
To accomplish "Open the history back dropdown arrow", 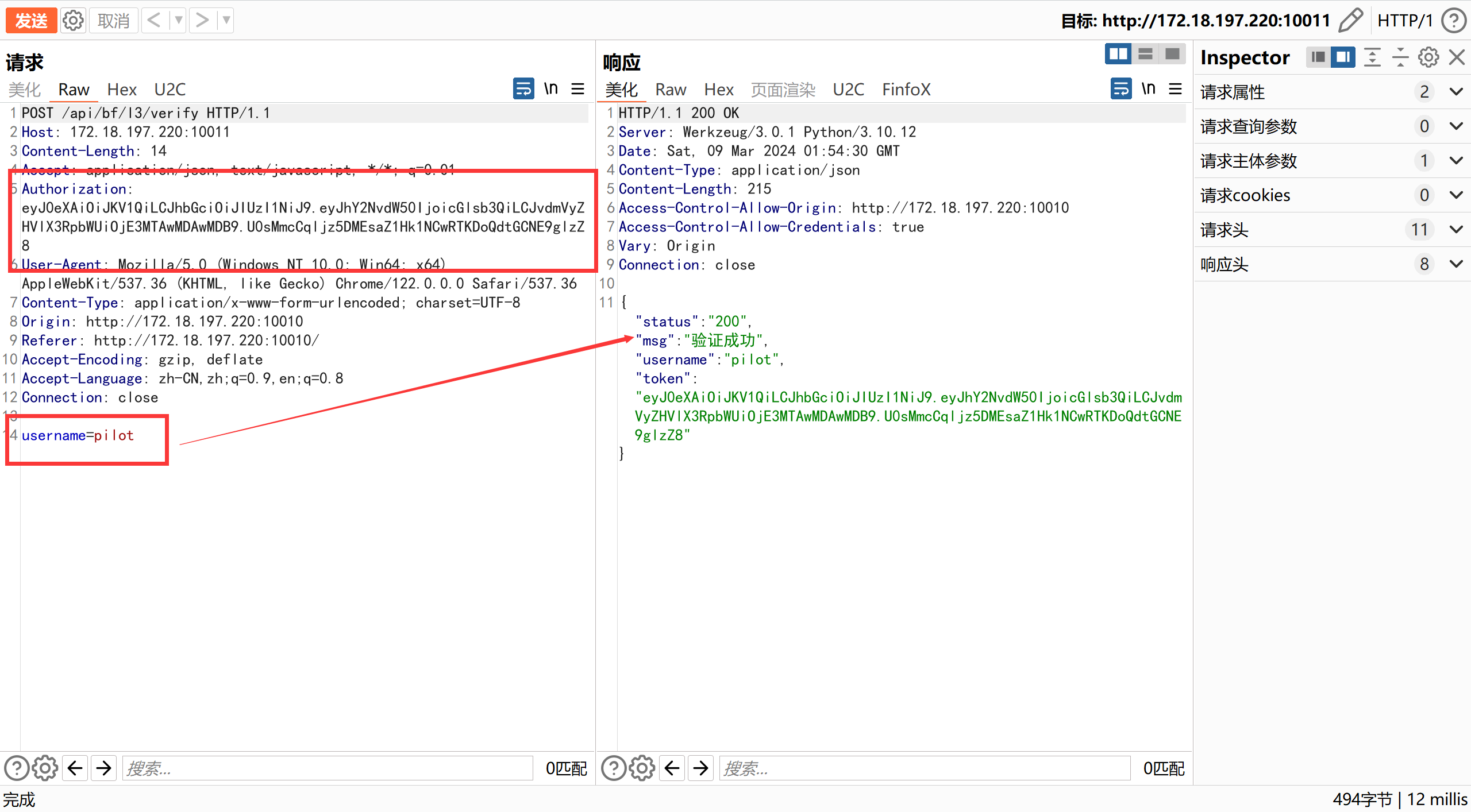I will tap(179, 21).
